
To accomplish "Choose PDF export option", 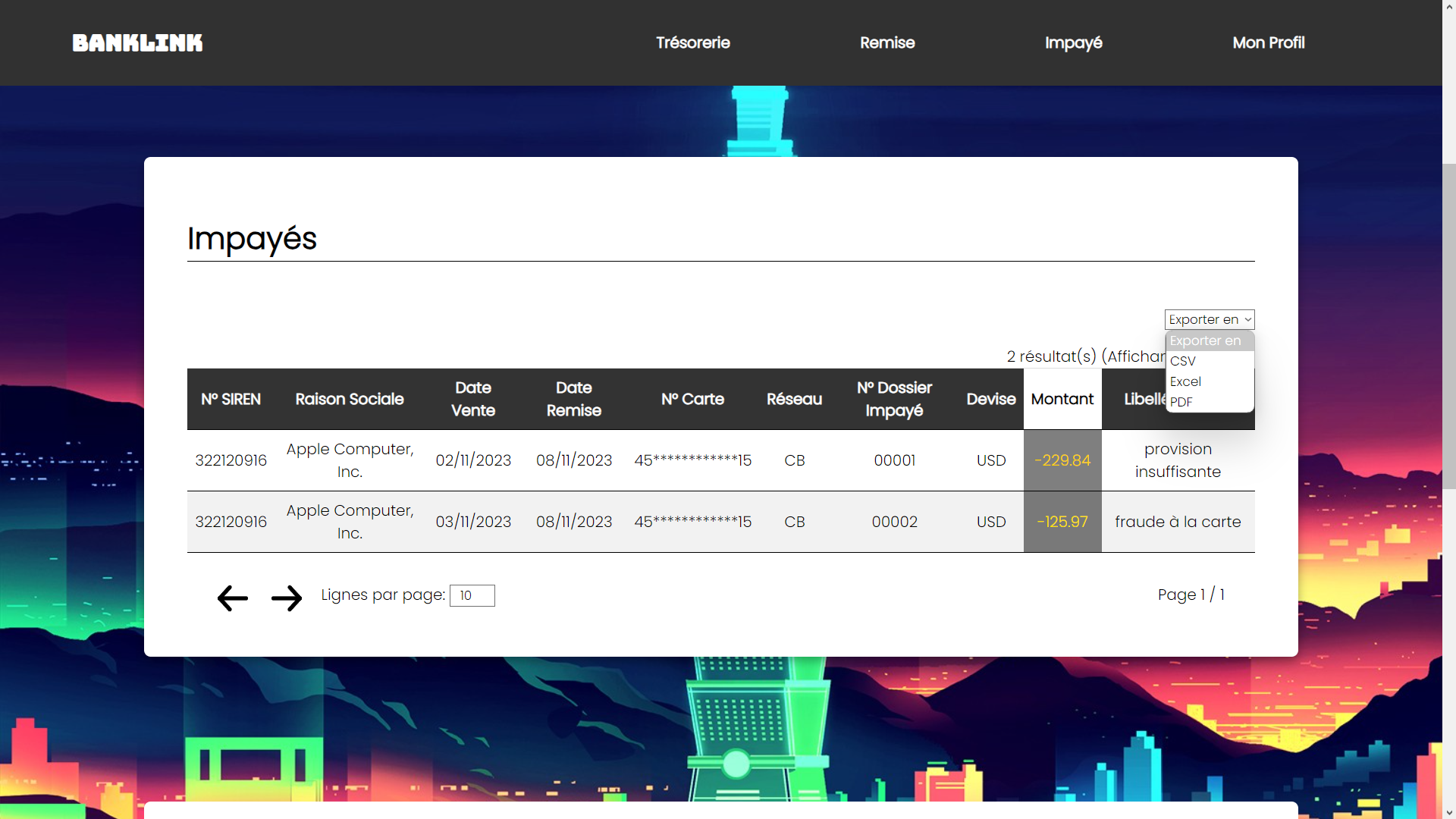I will (1210, 402).
